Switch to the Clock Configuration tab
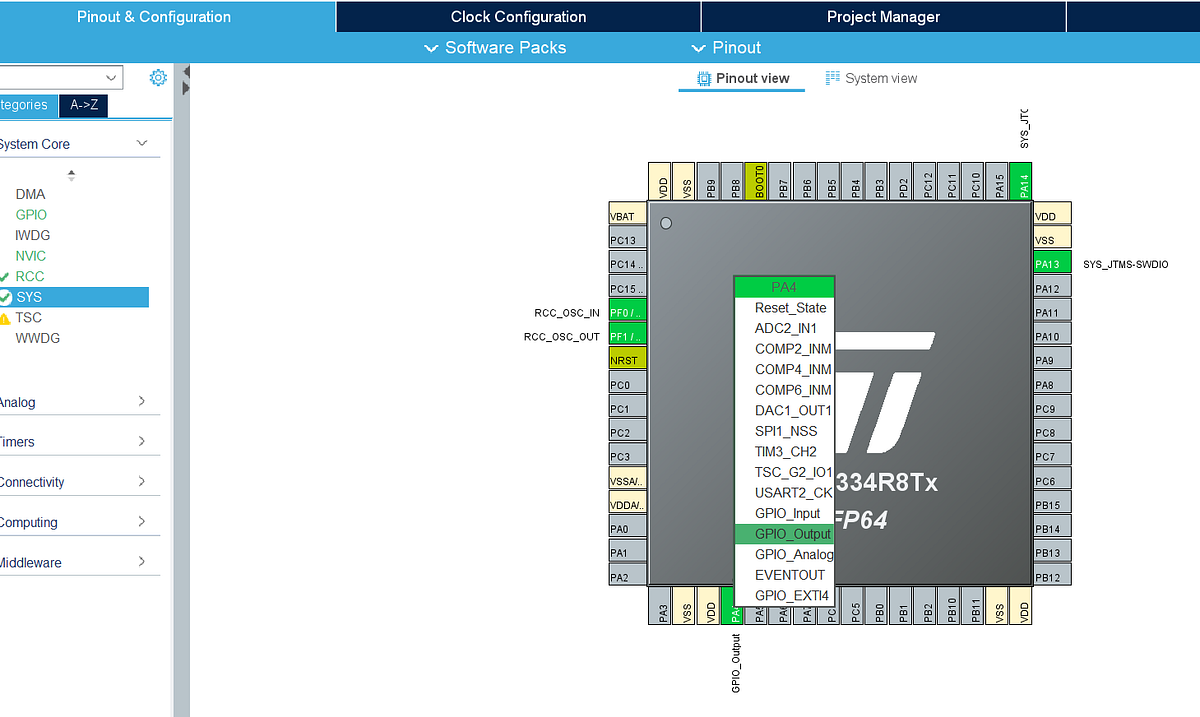1200x717 pixels. [x=517, y=16]
